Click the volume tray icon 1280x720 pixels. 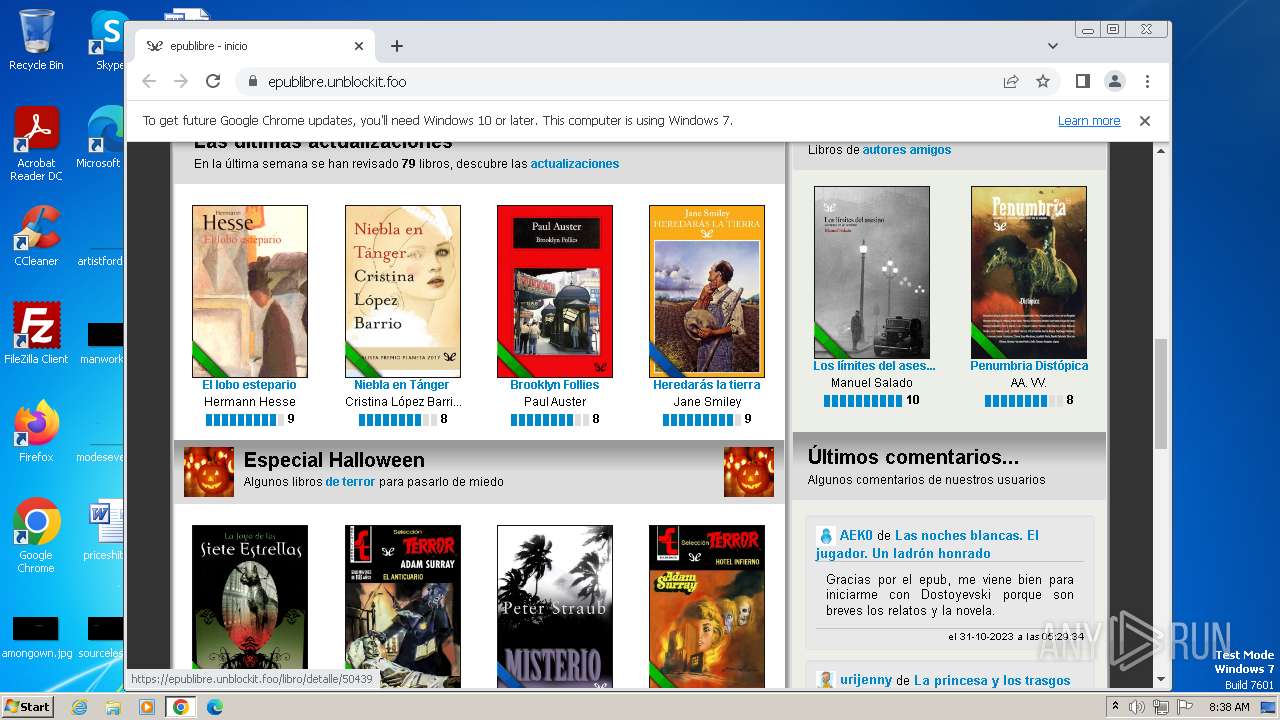(x=1137, y=707)
